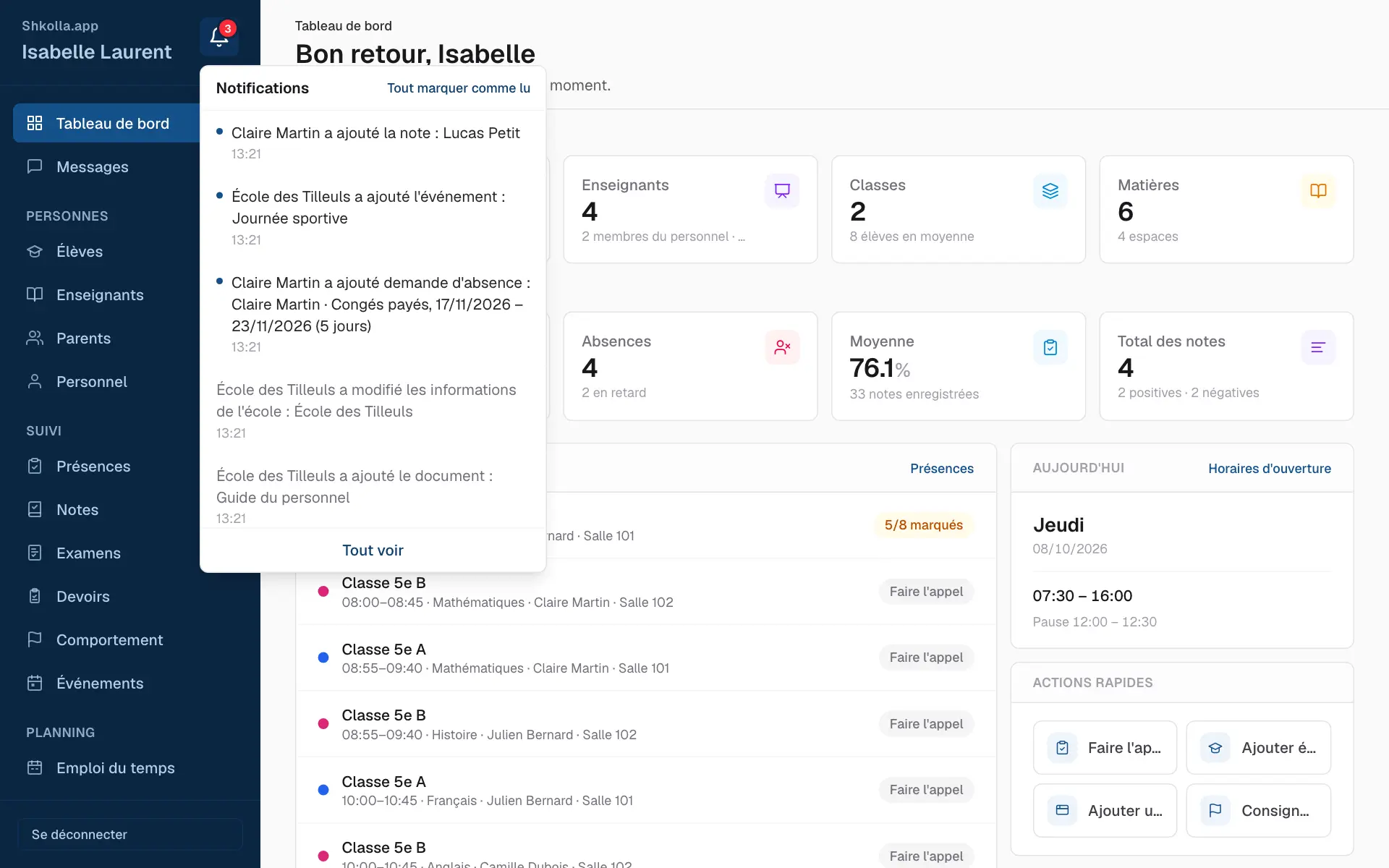Click the Messages chat icon in sidebar
1389x868 pixels.
tap(35, 166)
